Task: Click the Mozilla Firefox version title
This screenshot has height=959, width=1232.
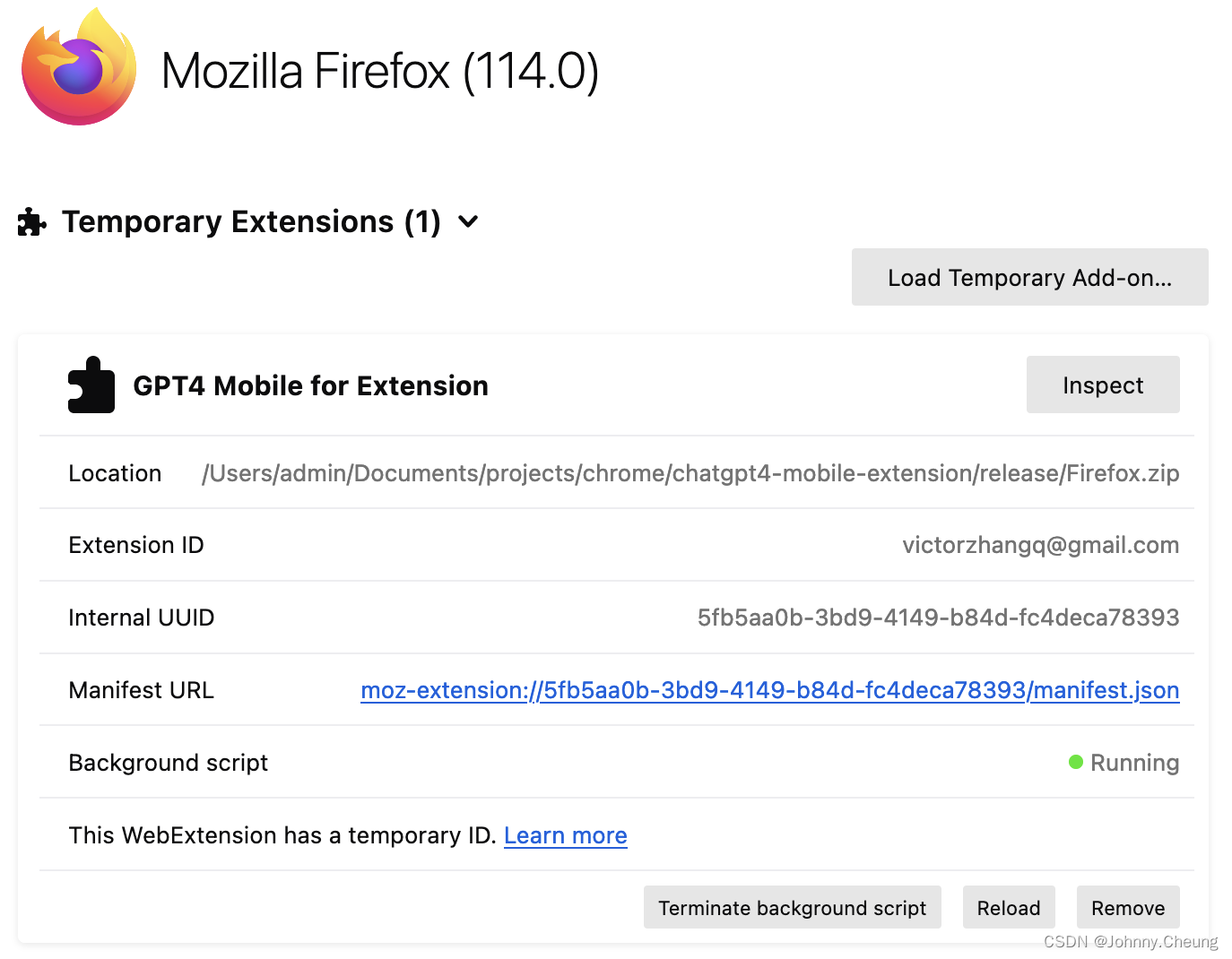Action: (378, 70)
